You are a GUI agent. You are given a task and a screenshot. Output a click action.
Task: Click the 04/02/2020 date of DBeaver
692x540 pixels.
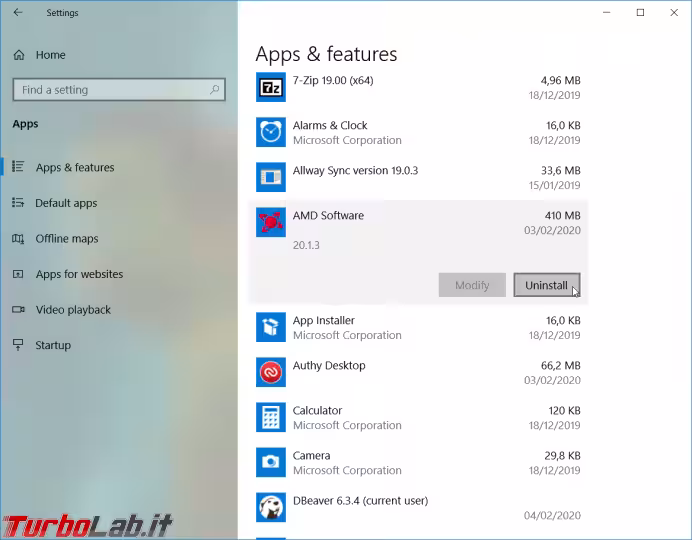[552, 515]
